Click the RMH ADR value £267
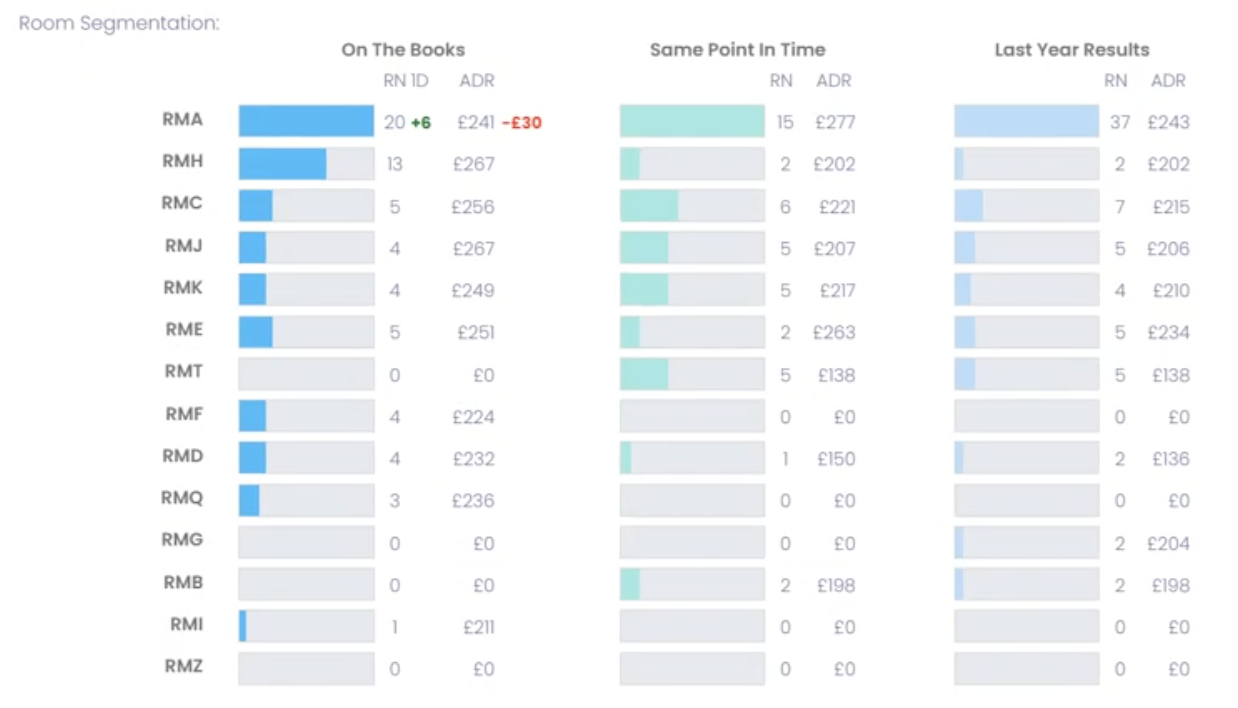The width and height of the screenshot is (1238, 708). pos(474,165)
